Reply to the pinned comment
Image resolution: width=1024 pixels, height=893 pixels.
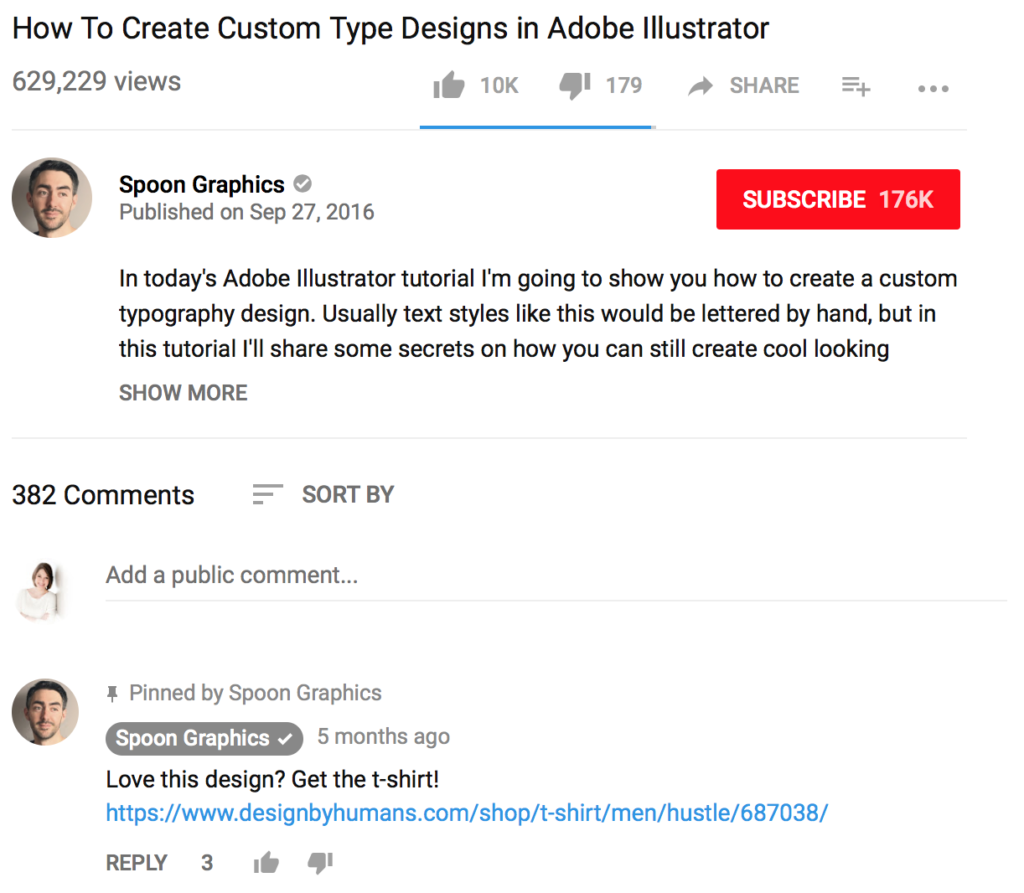click(x=136, y=861)
